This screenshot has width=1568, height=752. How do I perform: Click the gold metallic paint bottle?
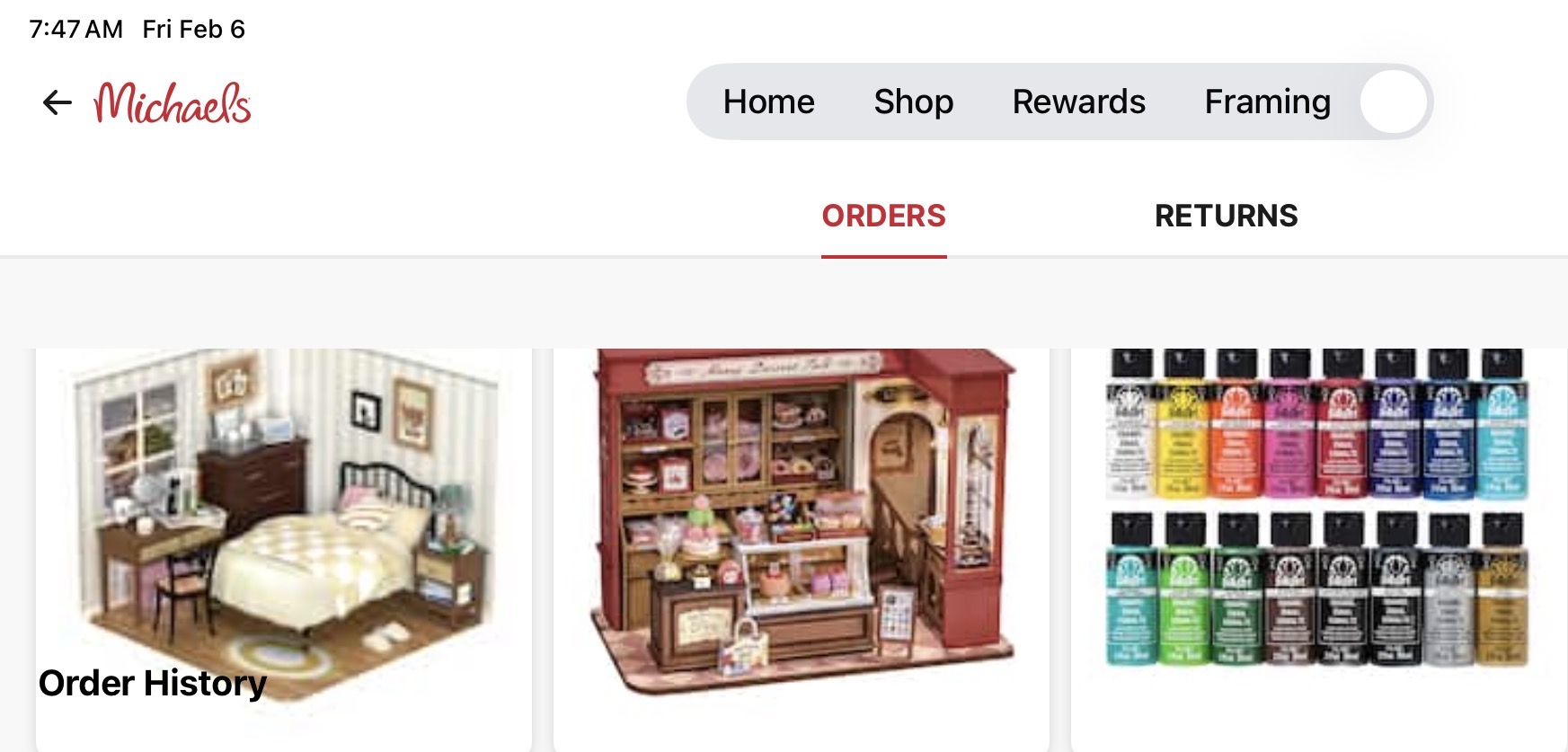tap(1502, 588)
